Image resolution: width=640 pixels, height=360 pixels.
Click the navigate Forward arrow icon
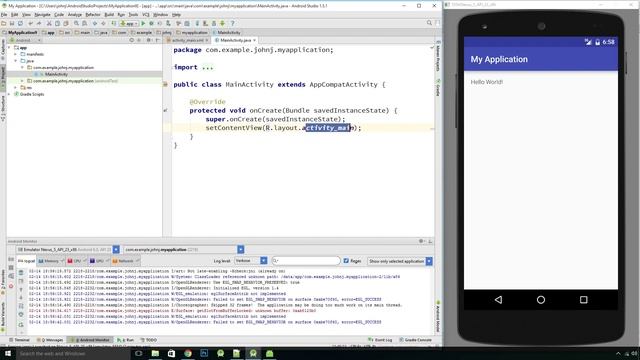click(x=103, y=24)
